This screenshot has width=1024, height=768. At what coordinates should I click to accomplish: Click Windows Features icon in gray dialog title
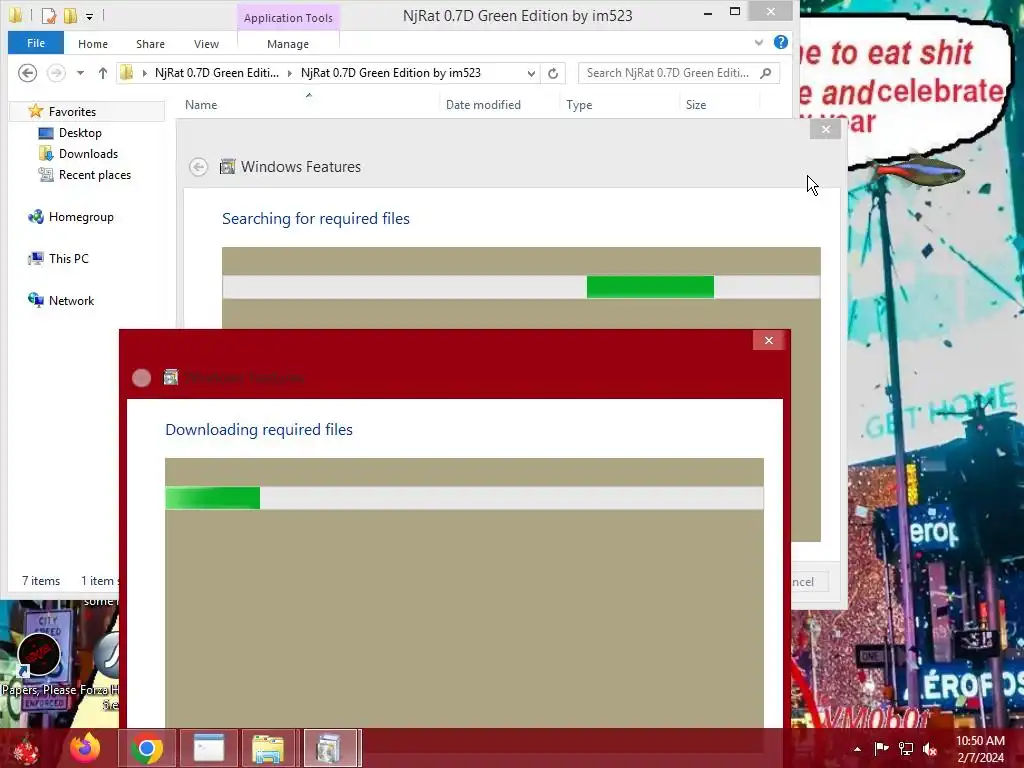click(x=227, y=167)
